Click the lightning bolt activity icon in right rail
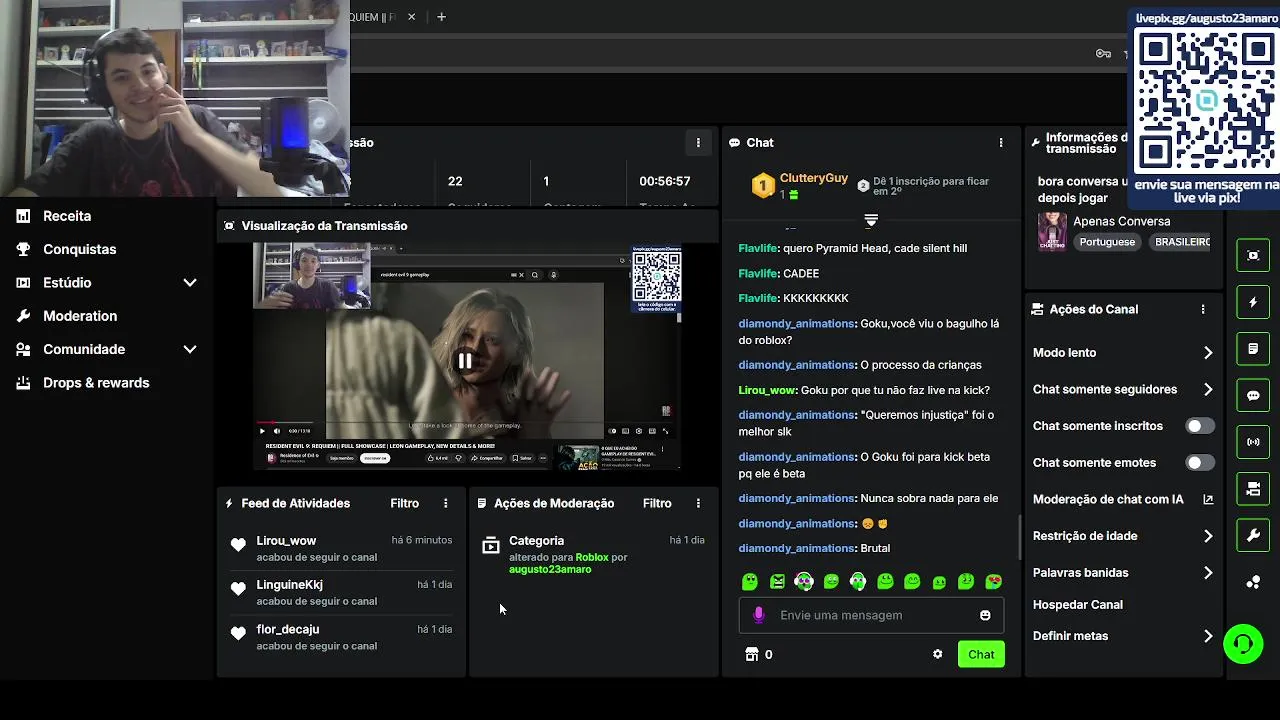Image resolution: width=1280 pixels, height=720 pixels. [x=1253, y=302]
